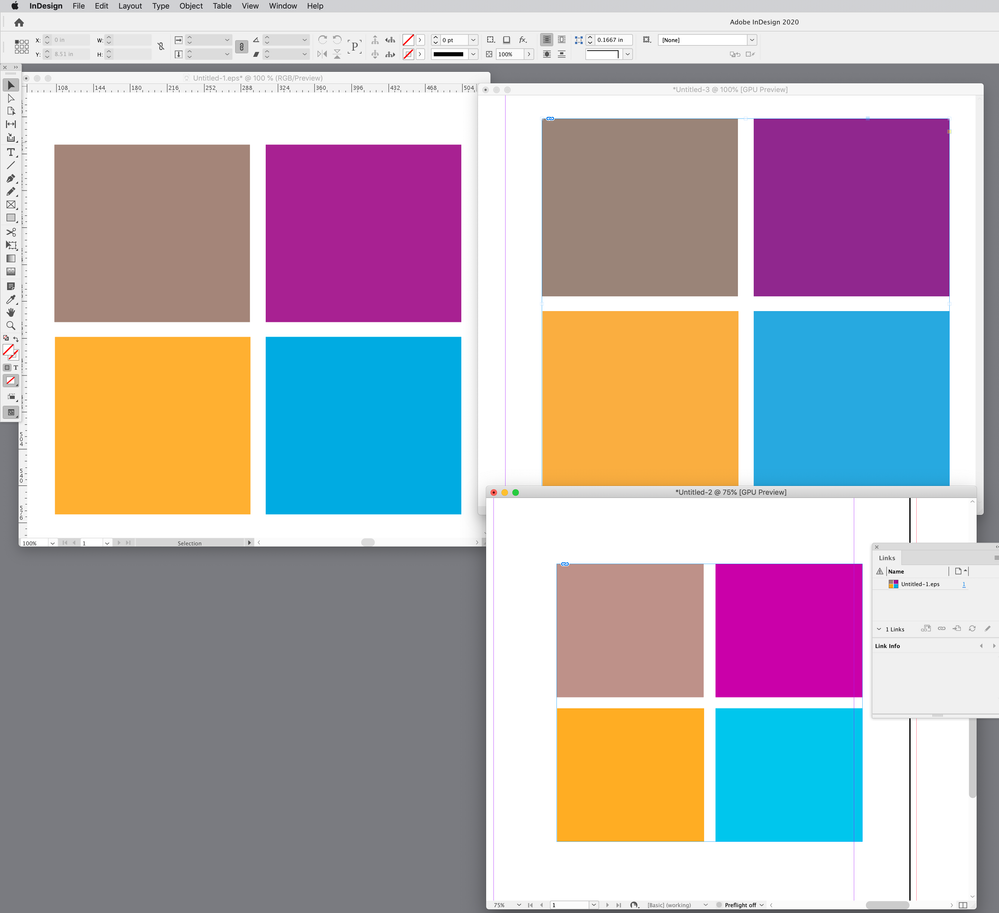999x913 pixels.
Task: Open the opacity 100% dropdown
Action: [528, 54]
